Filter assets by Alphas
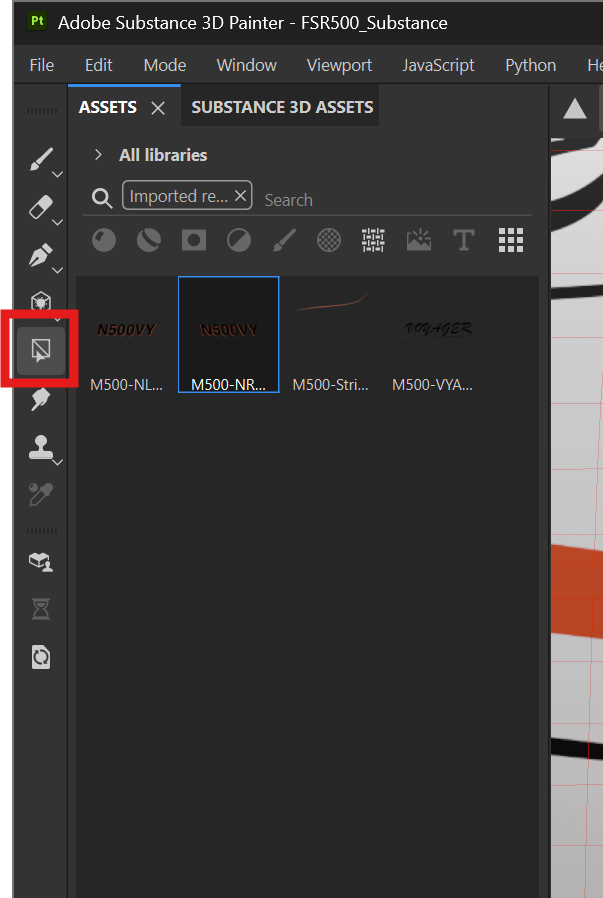This screenshot has height=898, width=603. [x=329, y=240]
